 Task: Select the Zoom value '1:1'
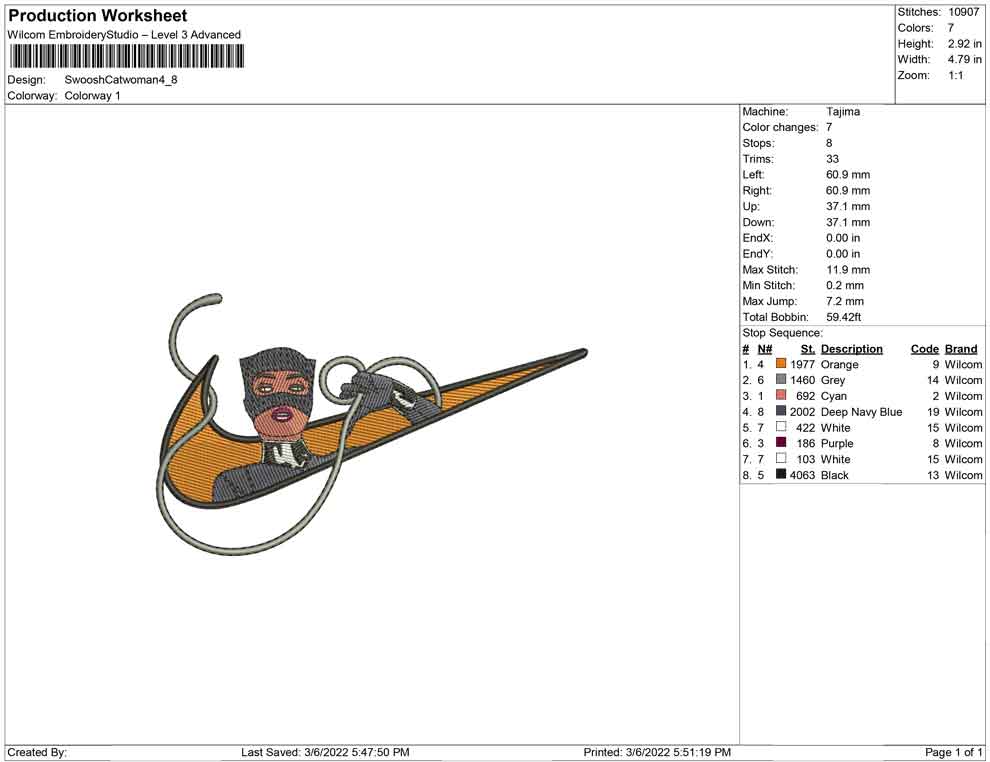click(956, 75)
